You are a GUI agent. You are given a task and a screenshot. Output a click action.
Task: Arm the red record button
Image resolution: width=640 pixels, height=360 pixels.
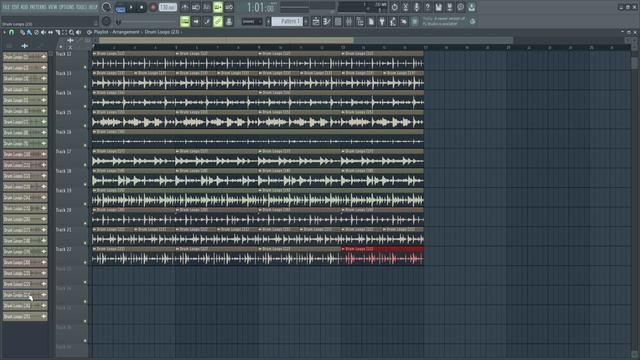(153, 7)
